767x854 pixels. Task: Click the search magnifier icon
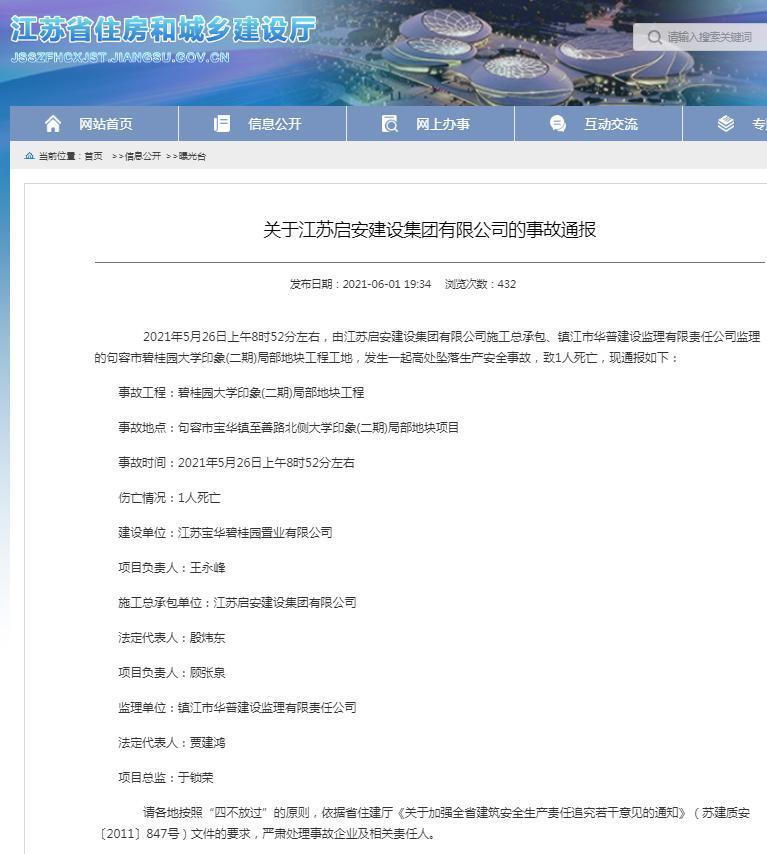coord(654,37)
